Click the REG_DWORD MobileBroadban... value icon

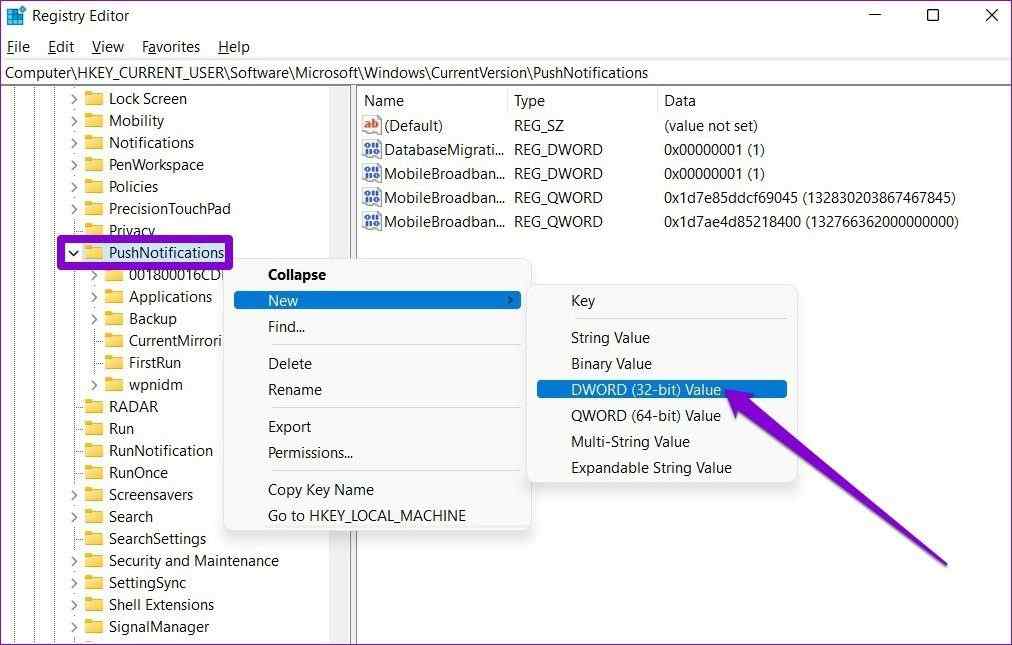[372, 173]
